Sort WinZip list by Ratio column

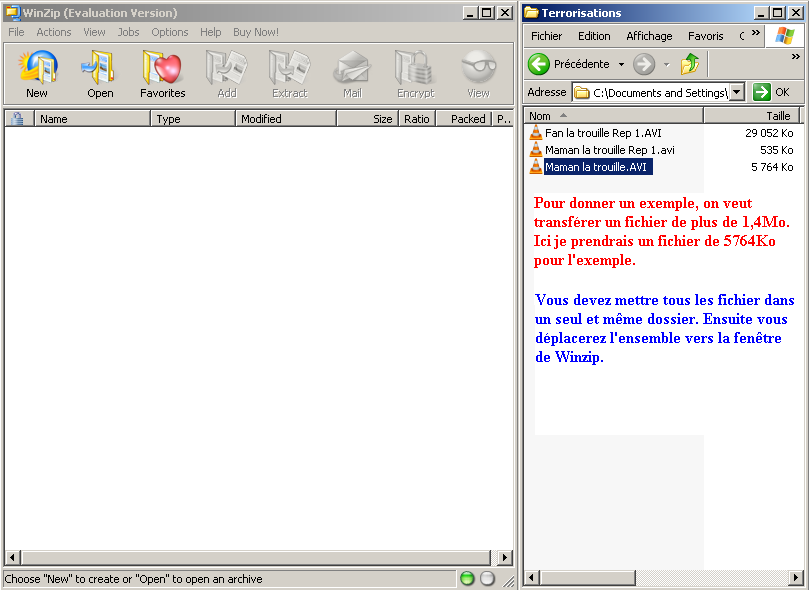click(417, 119)
